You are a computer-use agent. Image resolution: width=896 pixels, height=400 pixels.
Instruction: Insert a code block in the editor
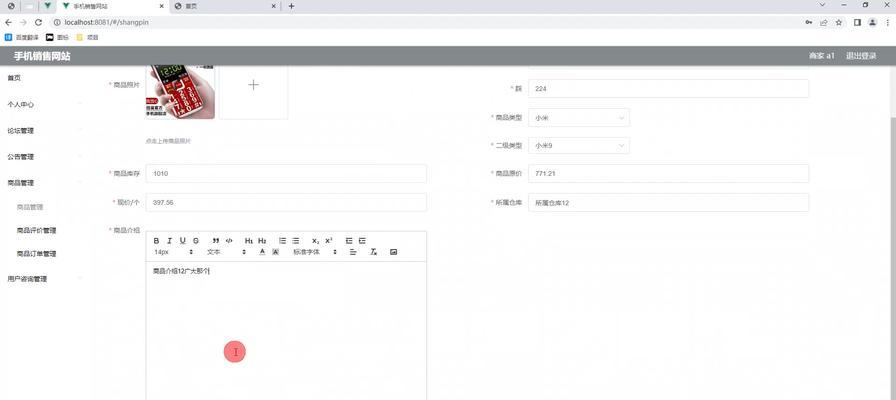229,241
